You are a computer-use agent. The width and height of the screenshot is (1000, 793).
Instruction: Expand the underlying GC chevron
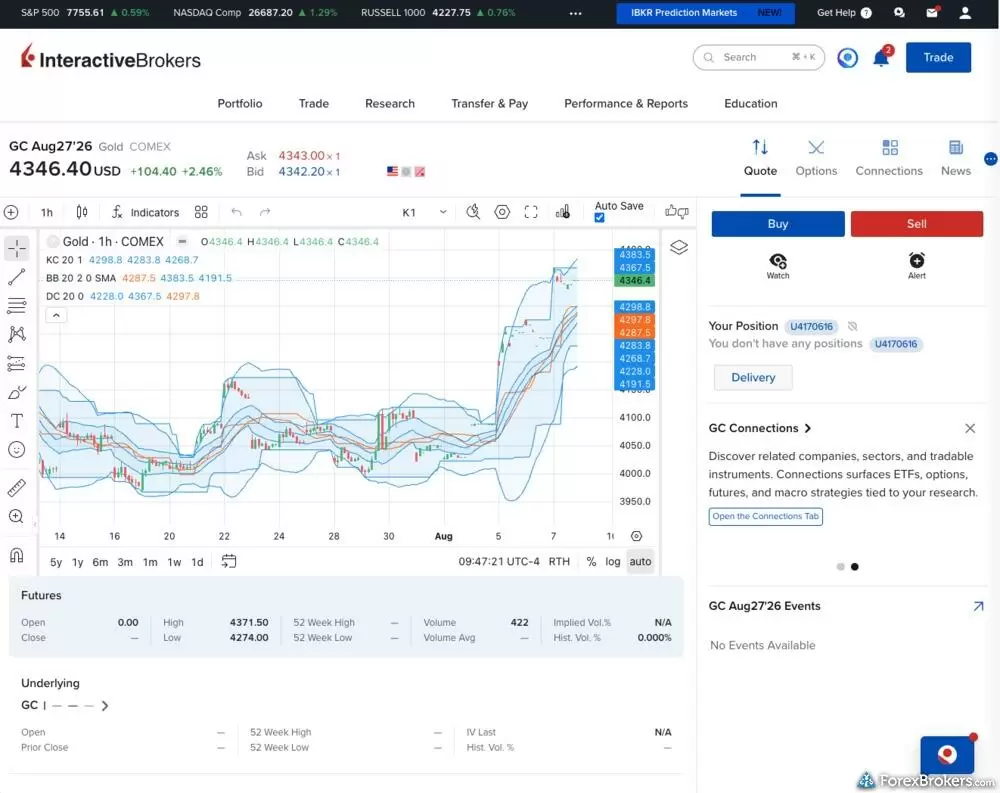(x=105, y=706)
